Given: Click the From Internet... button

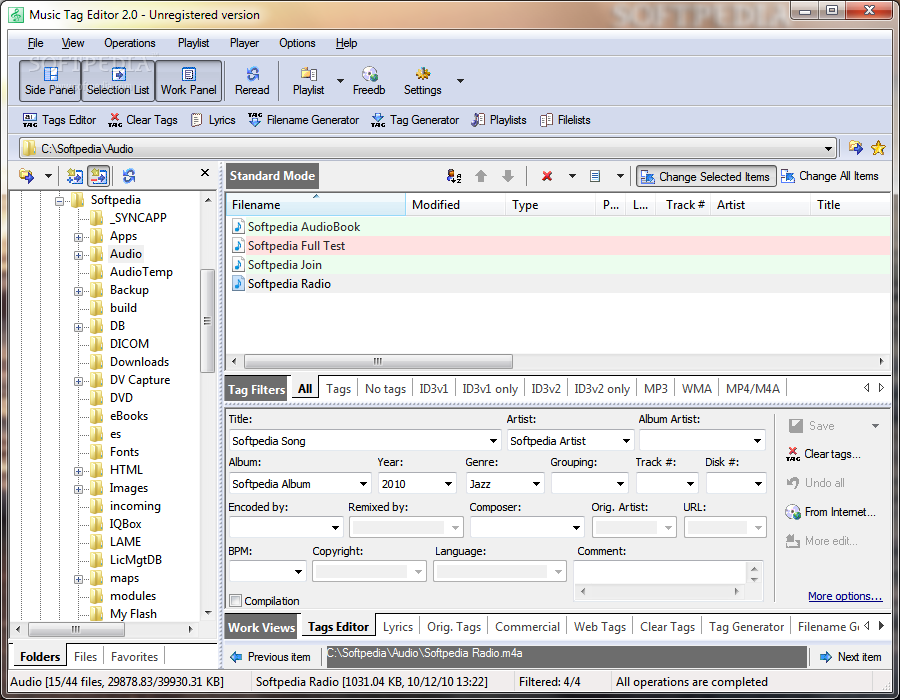Looking at the screenshot, I should [831, 512].
